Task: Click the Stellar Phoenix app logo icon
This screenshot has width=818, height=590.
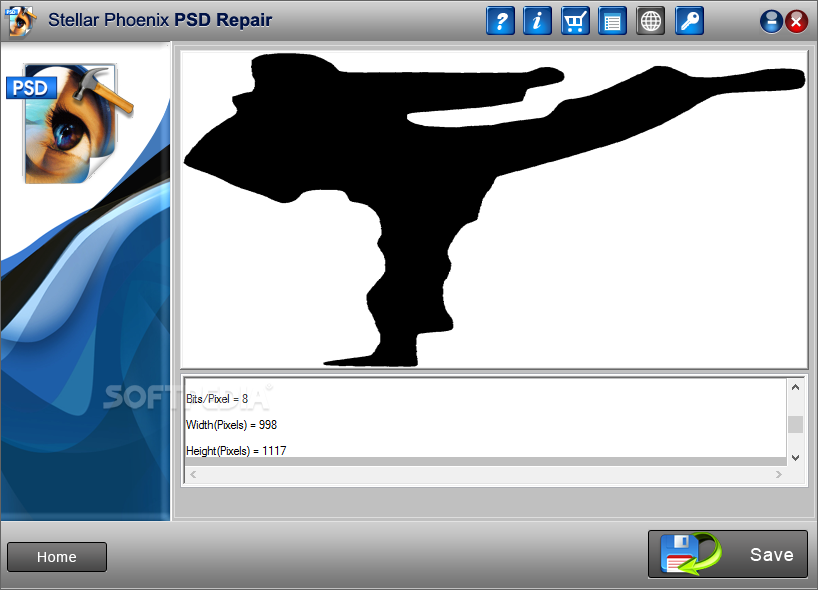Action: click(x=20, y=21)
